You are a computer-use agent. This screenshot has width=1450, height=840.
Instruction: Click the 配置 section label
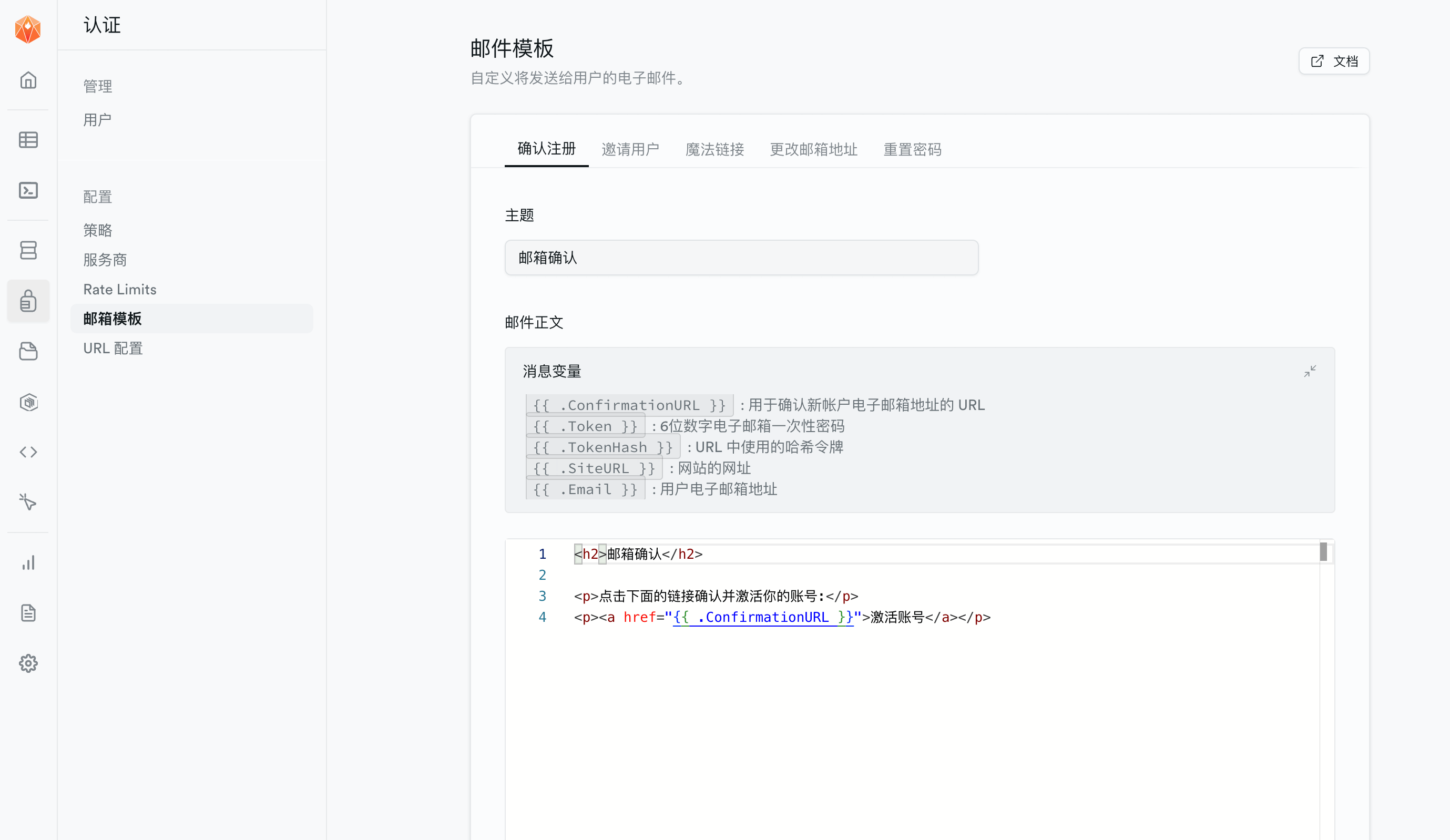click(97, 197)
